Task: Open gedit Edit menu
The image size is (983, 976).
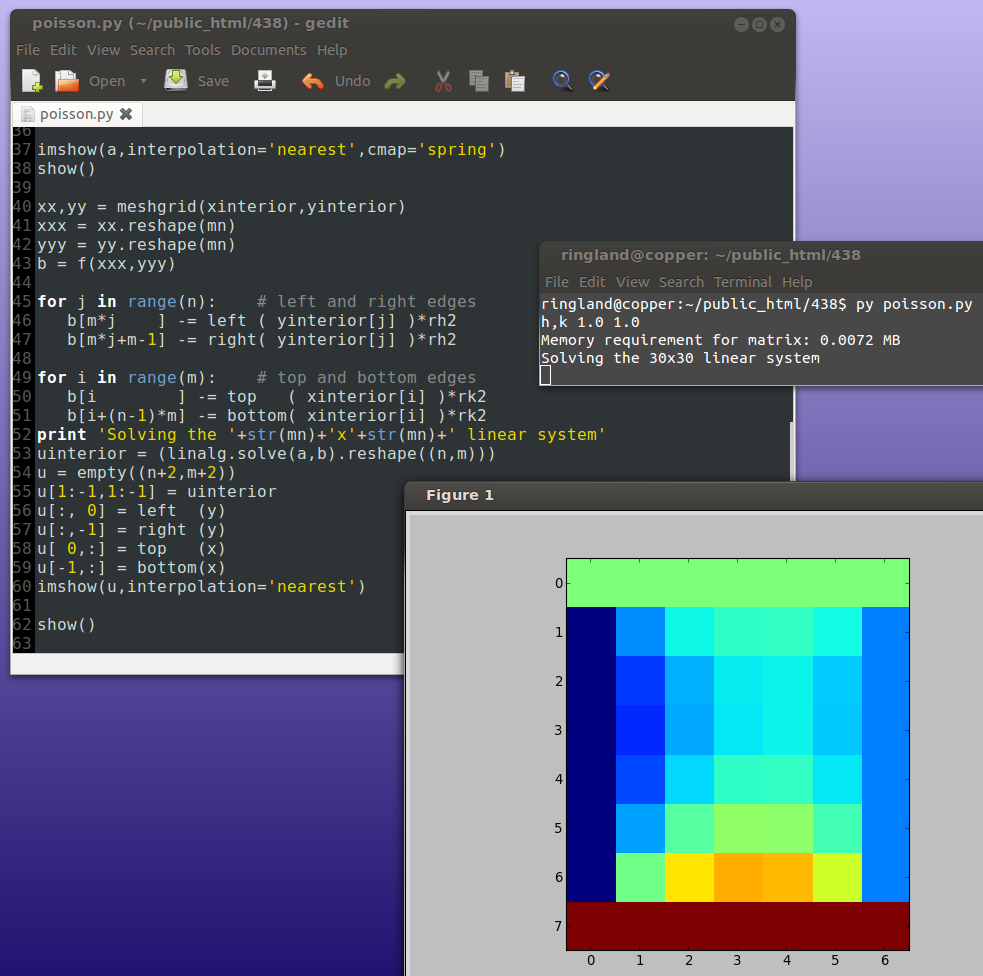Action: [x=63, y=50]
